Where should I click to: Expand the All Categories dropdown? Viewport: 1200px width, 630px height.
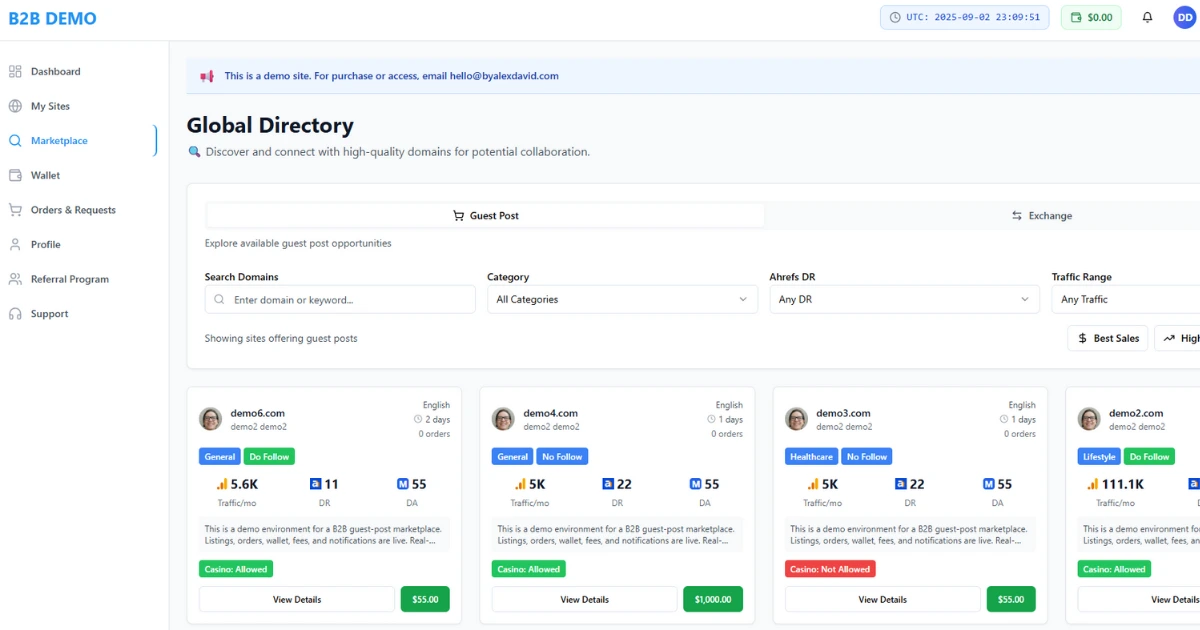[x=622, y=299]
